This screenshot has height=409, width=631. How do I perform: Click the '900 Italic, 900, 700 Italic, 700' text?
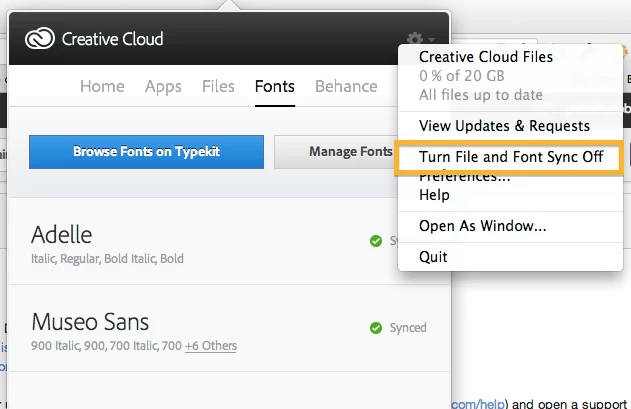tap(106, 346)
